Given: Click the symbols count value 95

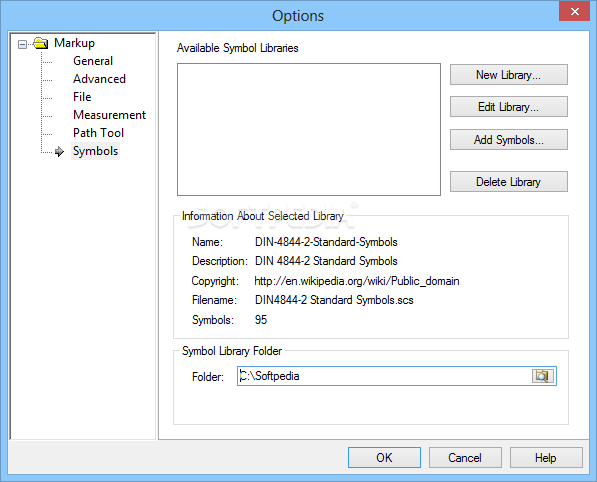Looking at the screenshot, I should point(261,320).
